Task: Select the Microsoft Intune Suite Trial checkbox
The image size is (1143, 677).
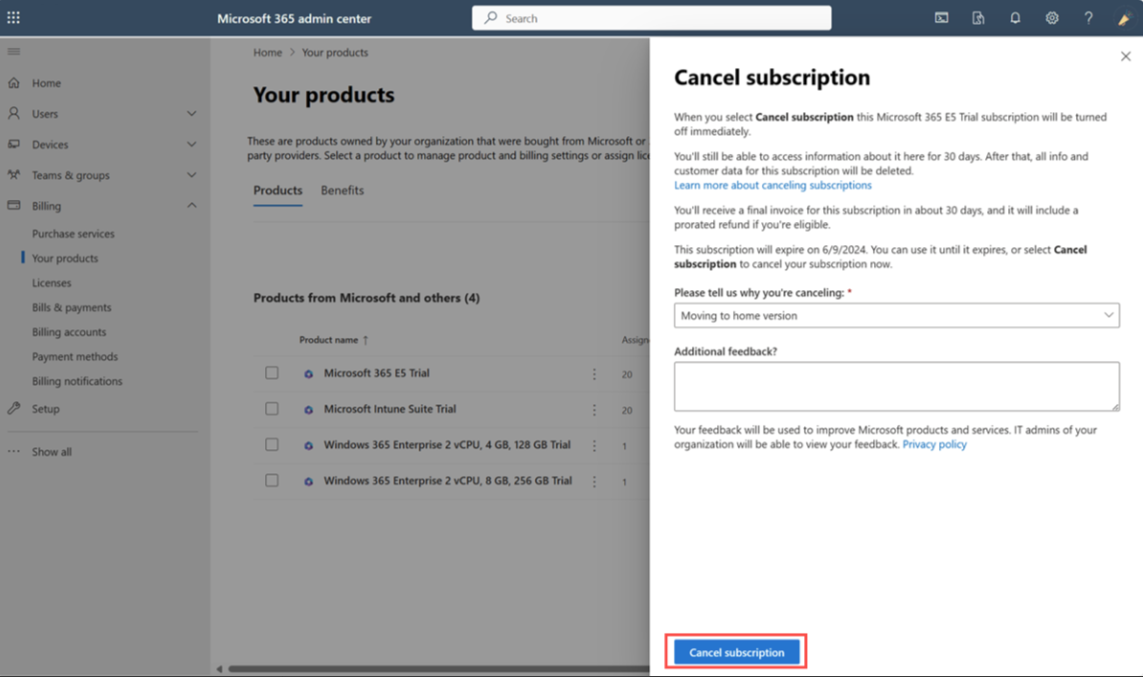Action: 272,409
